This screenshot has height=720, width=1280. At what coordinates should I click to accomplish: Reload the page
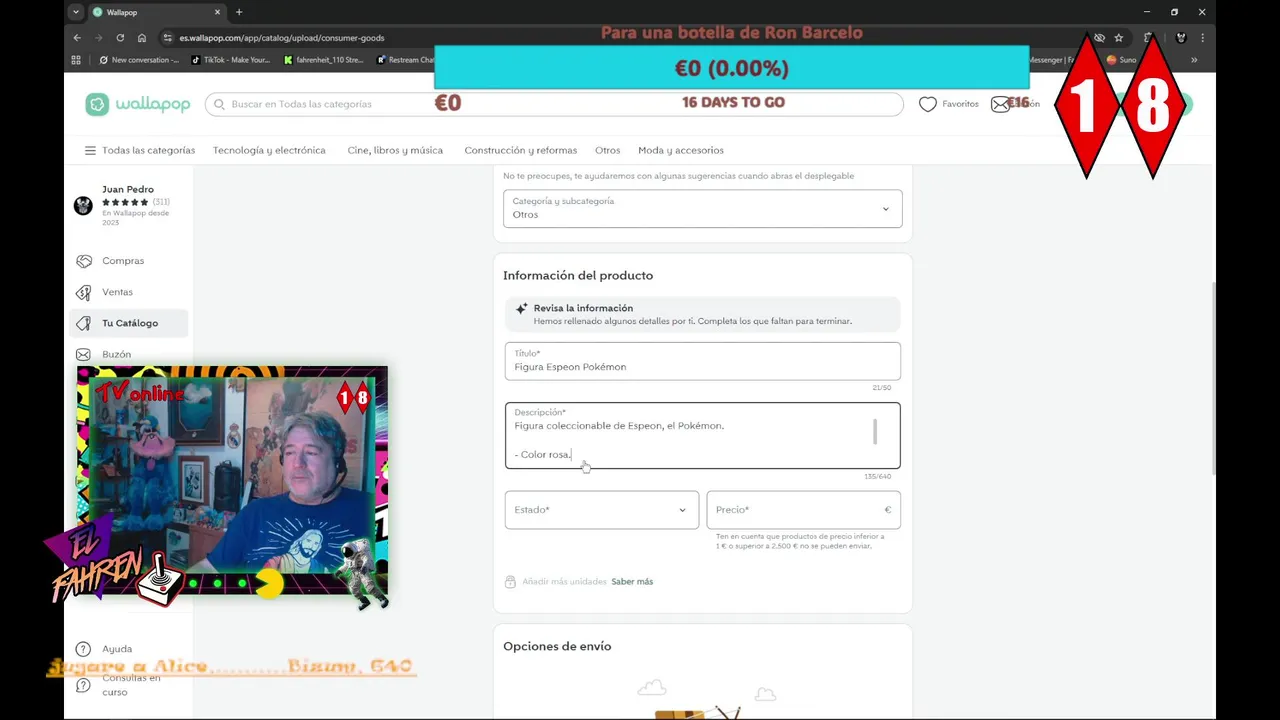click(120, 38)
